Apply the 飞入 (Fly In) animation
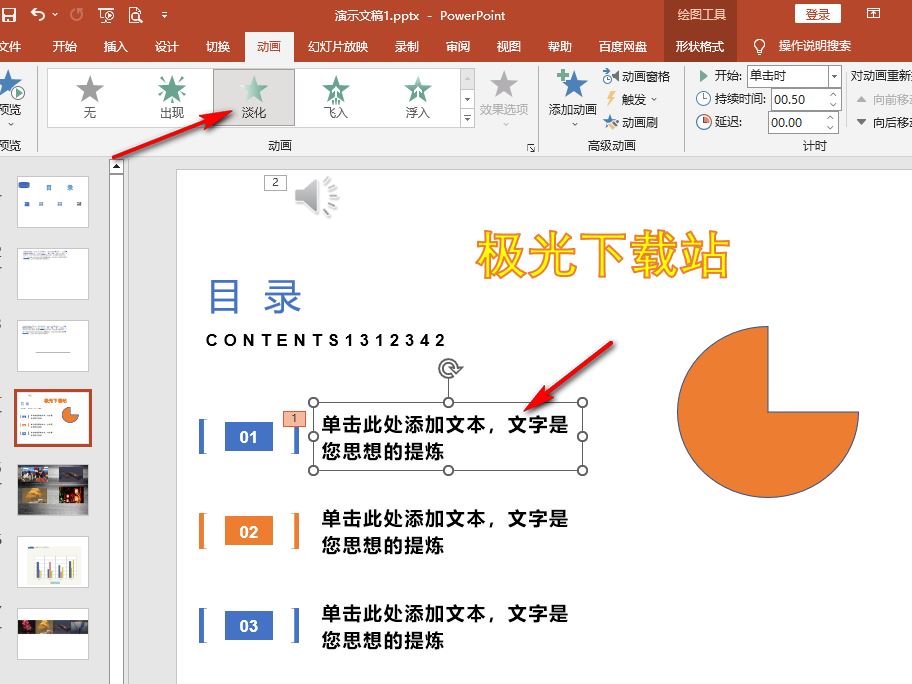 point(336,97)
